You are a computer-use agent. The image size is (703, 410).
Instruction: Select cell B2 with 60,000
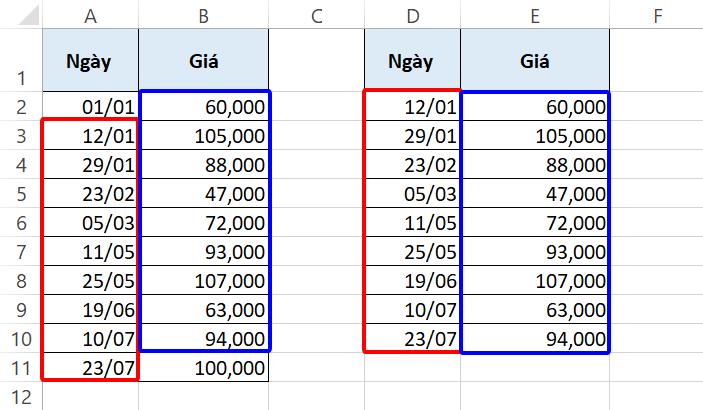pyautogui.click(x=204, y=106)
